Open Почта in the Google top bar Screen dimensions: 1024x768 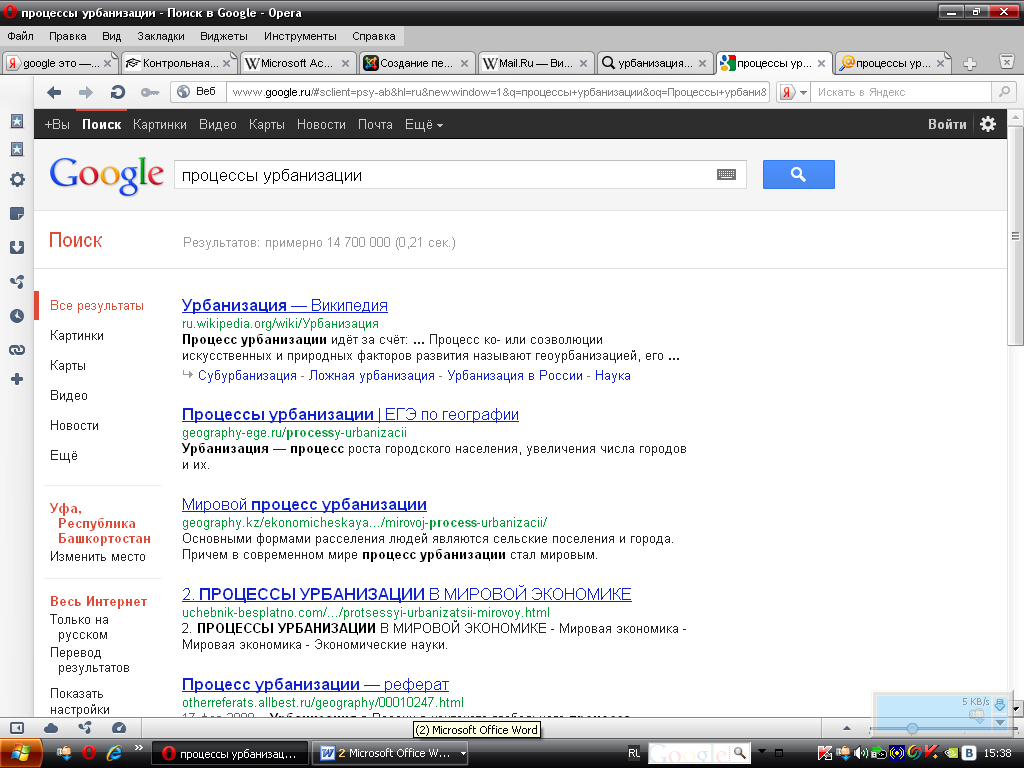point(375,124)
